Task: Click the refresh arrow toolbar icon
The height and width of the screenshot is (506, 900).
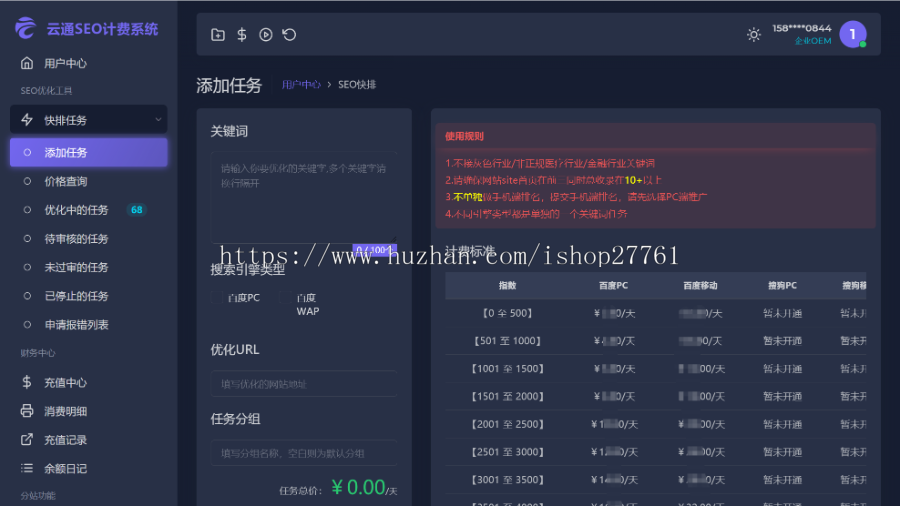Action: (x=289, y=34)
